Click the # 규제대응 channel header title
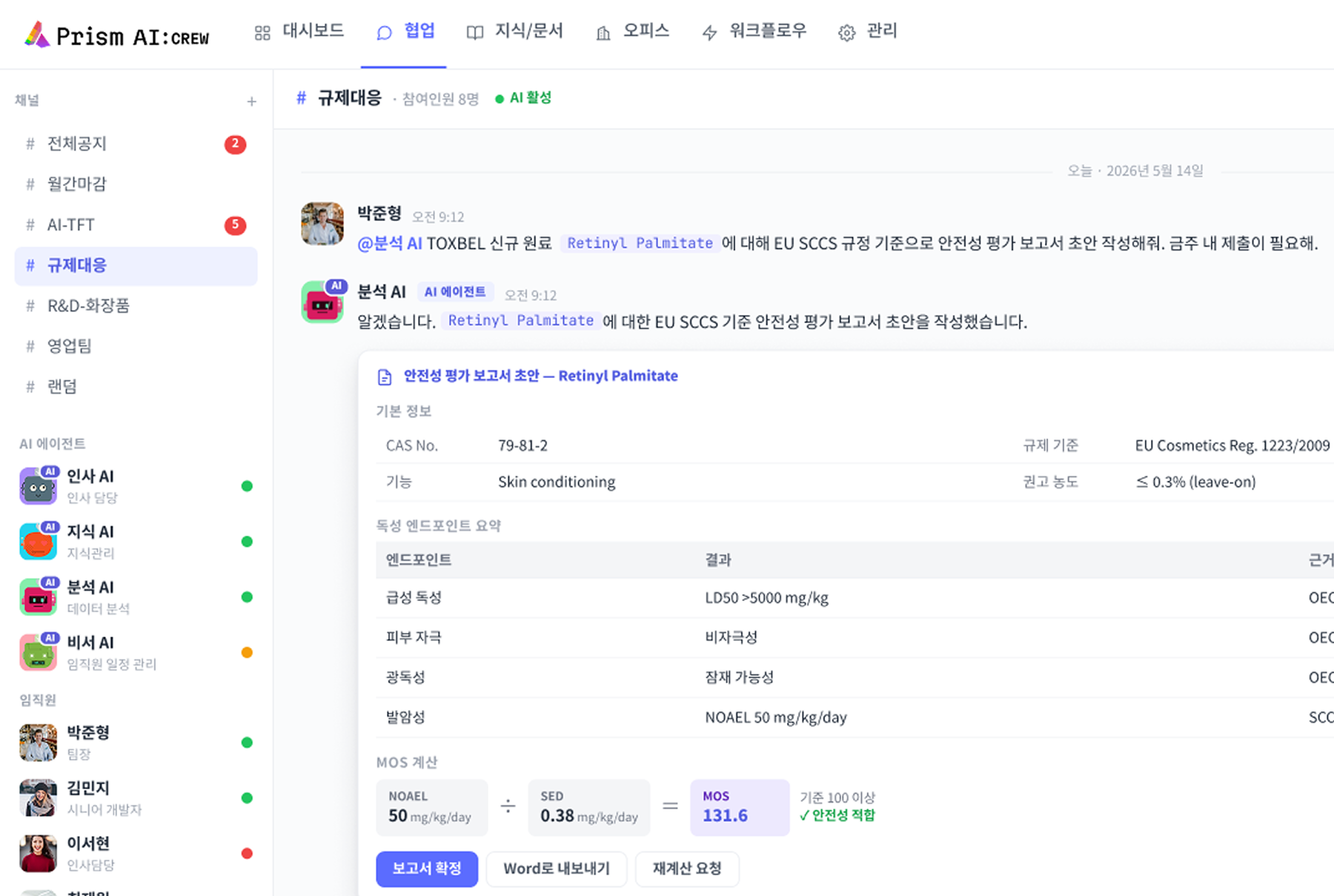The image size is (1334, 896). (339, 98)
